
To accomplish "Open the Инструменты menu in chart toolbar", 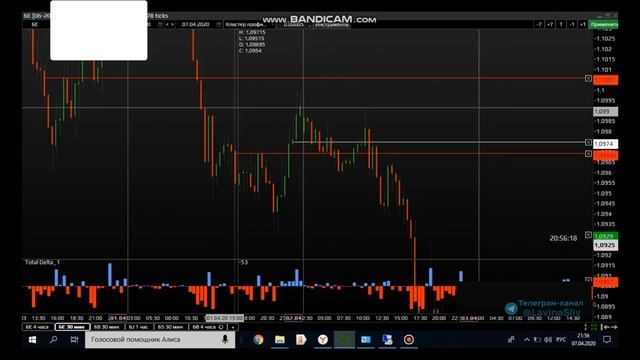I will tap(332, 24).
